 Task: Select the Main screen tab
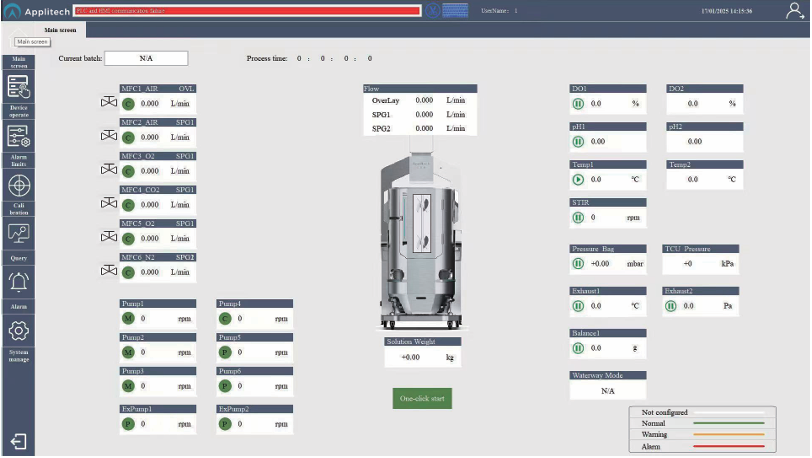click(61, 30)
